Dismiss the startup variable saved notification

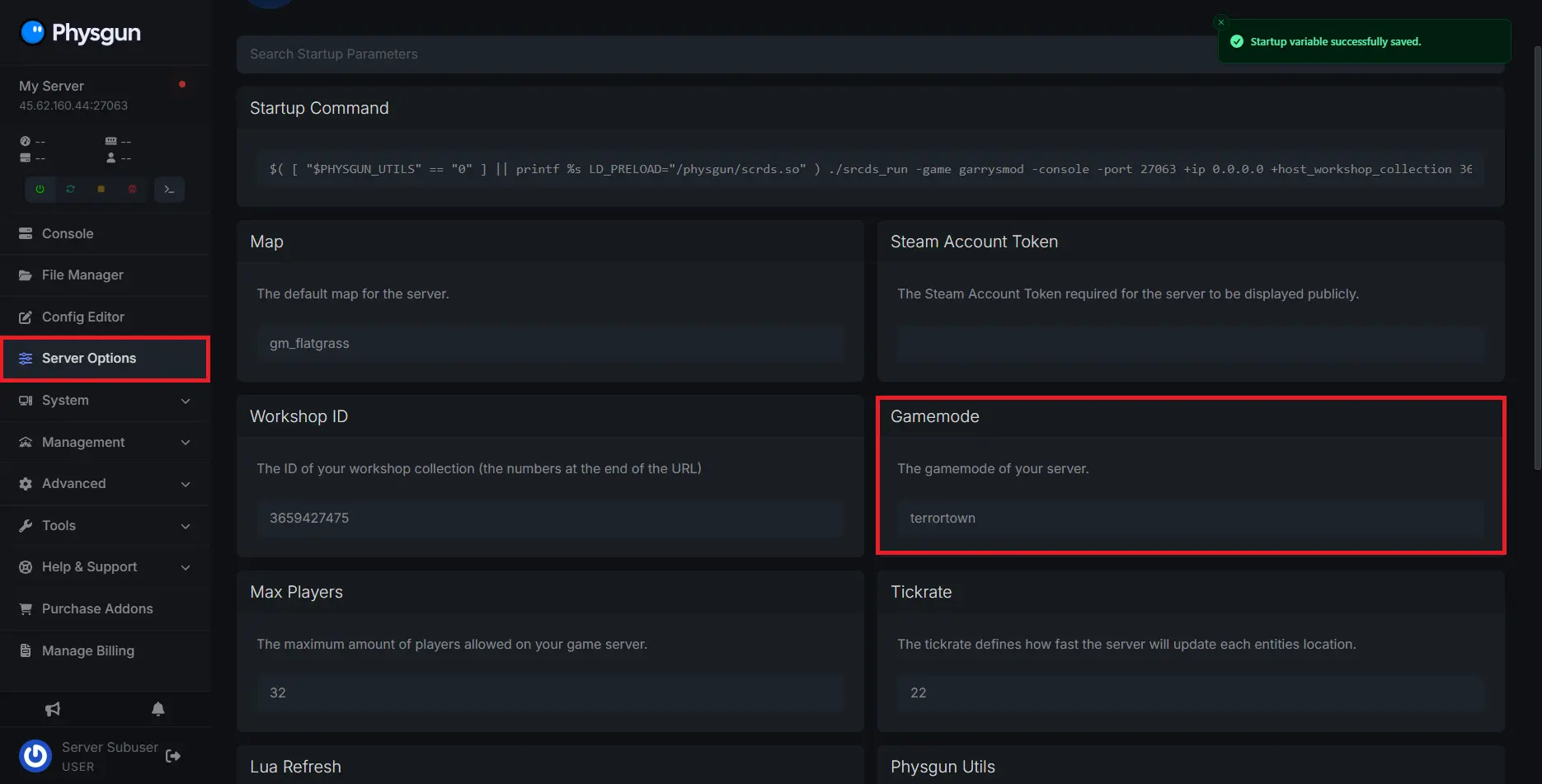[x=1221, y=22]
